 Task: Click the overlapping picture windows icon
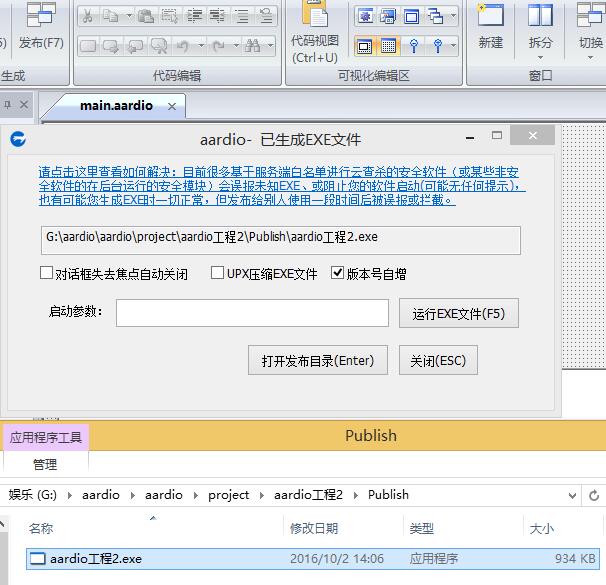[388, 16]
